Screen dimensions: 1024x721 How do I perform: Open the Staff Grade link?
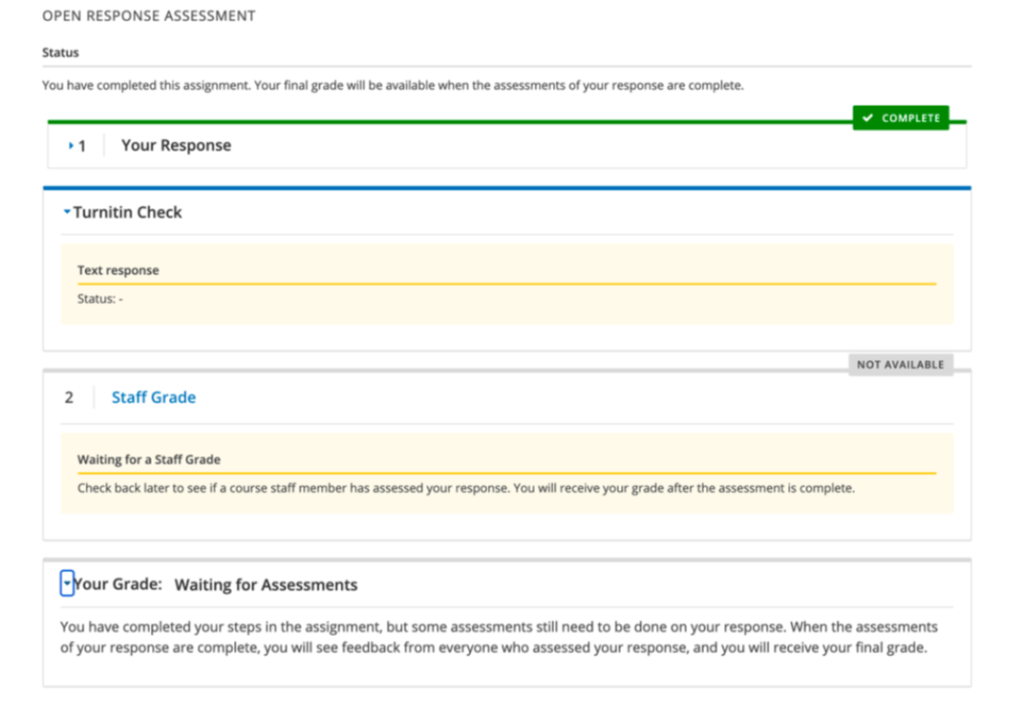click(153, 397)
